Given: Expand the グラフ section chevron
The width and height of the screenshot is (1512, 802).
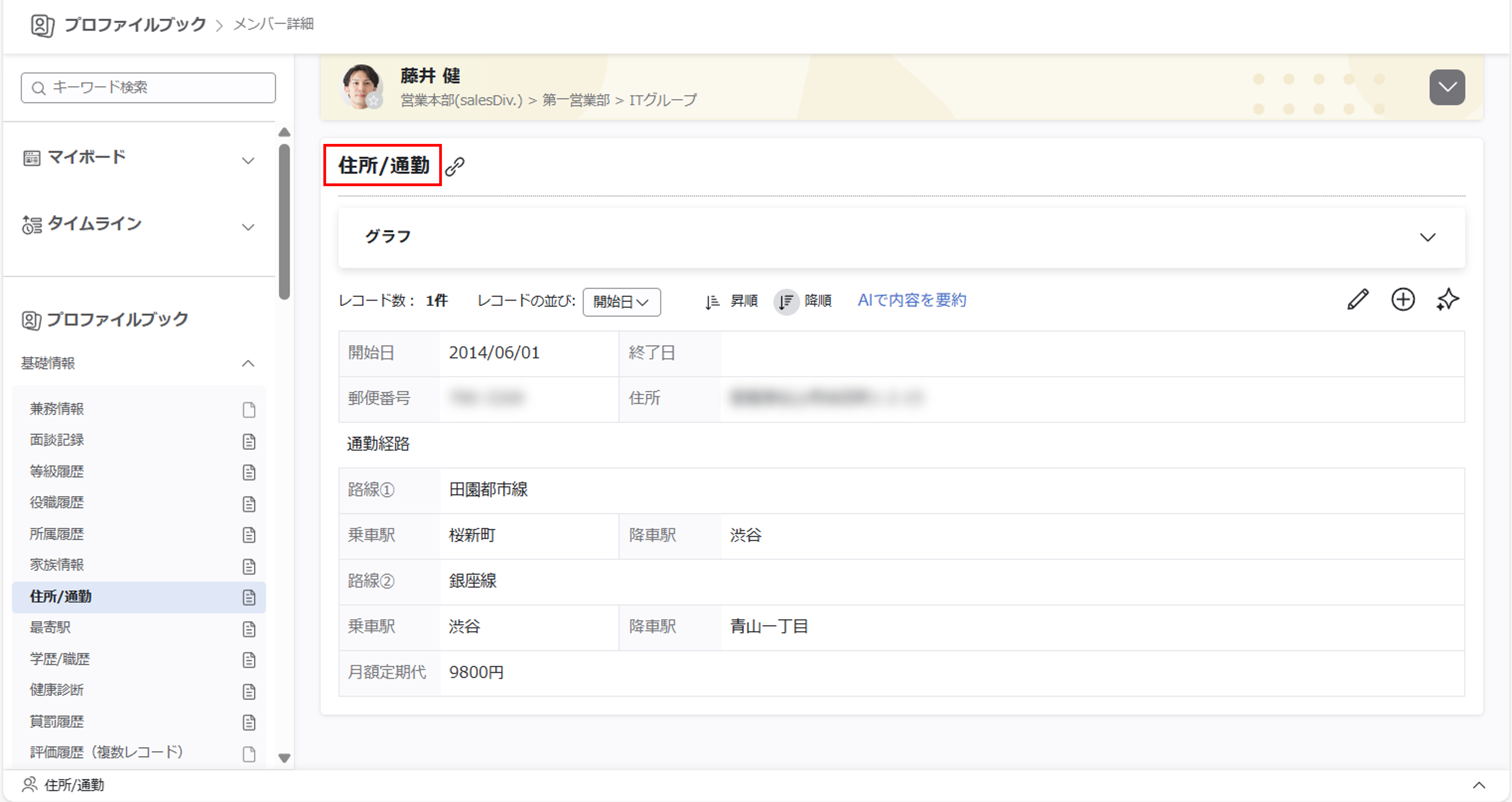Looking at the screenshot, I should tap(1427, 237).
